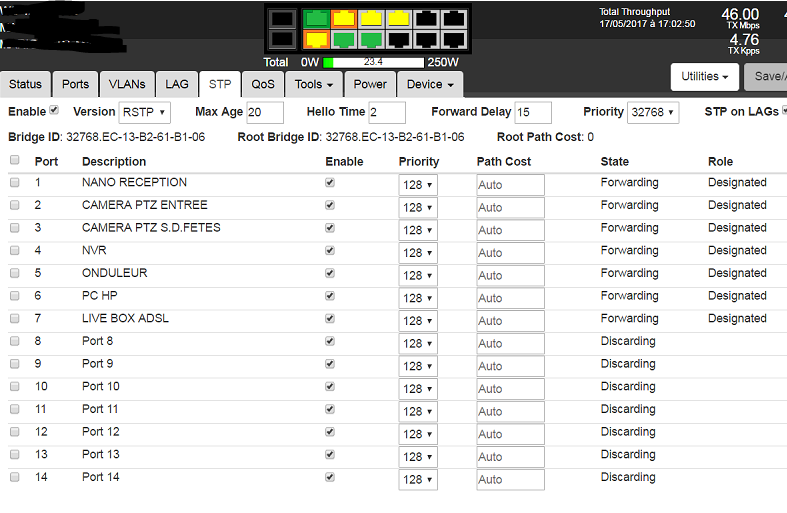This screenshot has width=787, height=513.
Task: Click the PoE power usage bar
Action: pyautogui.click(x=373, y=62)
